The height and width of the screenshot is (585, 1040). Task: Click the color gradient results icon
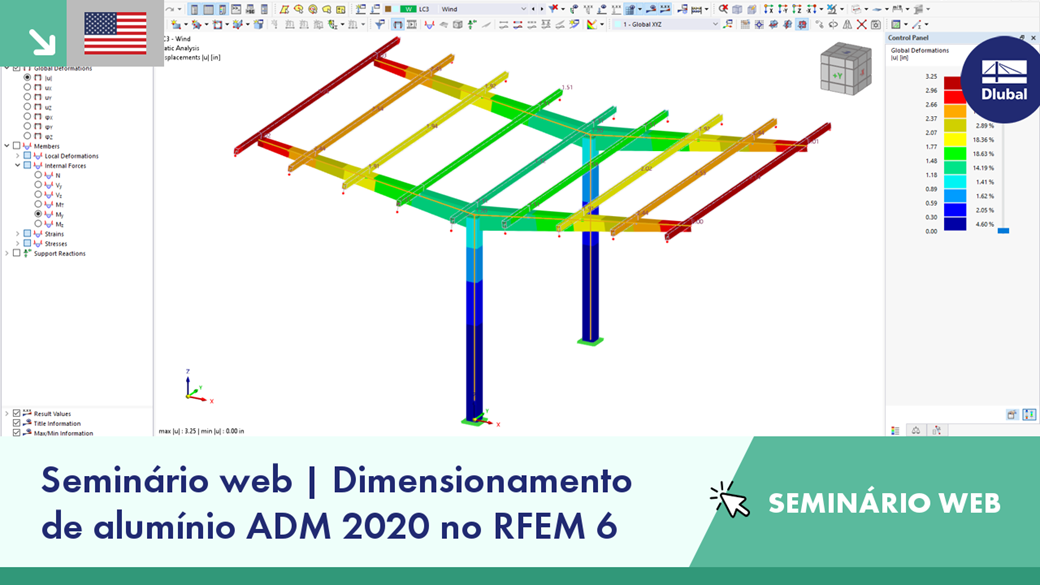click(x=591, y=25)
